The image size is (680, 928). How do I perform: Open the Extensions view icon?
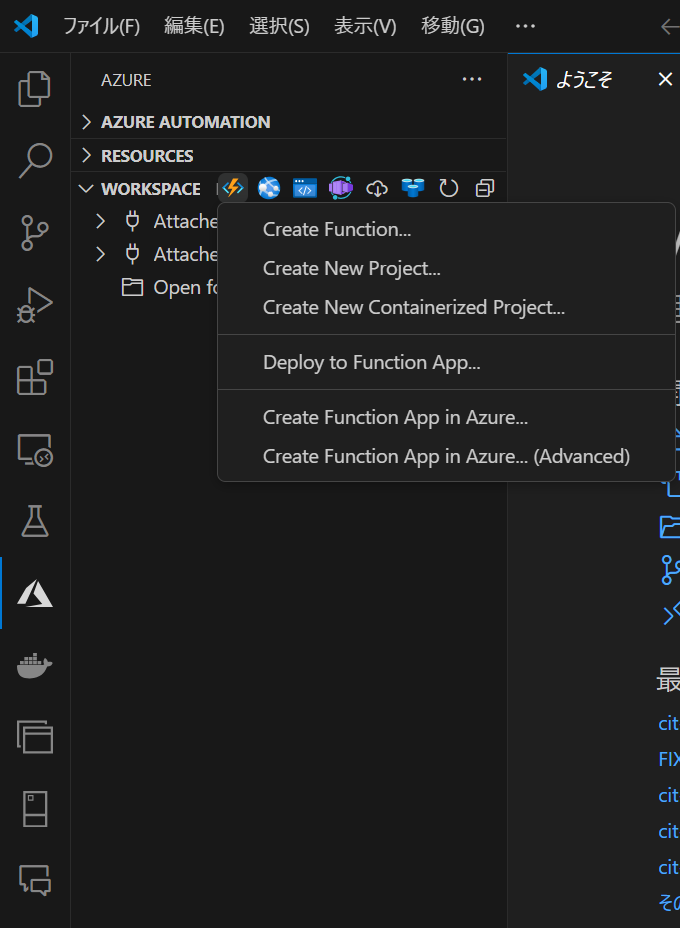point(35,378)
